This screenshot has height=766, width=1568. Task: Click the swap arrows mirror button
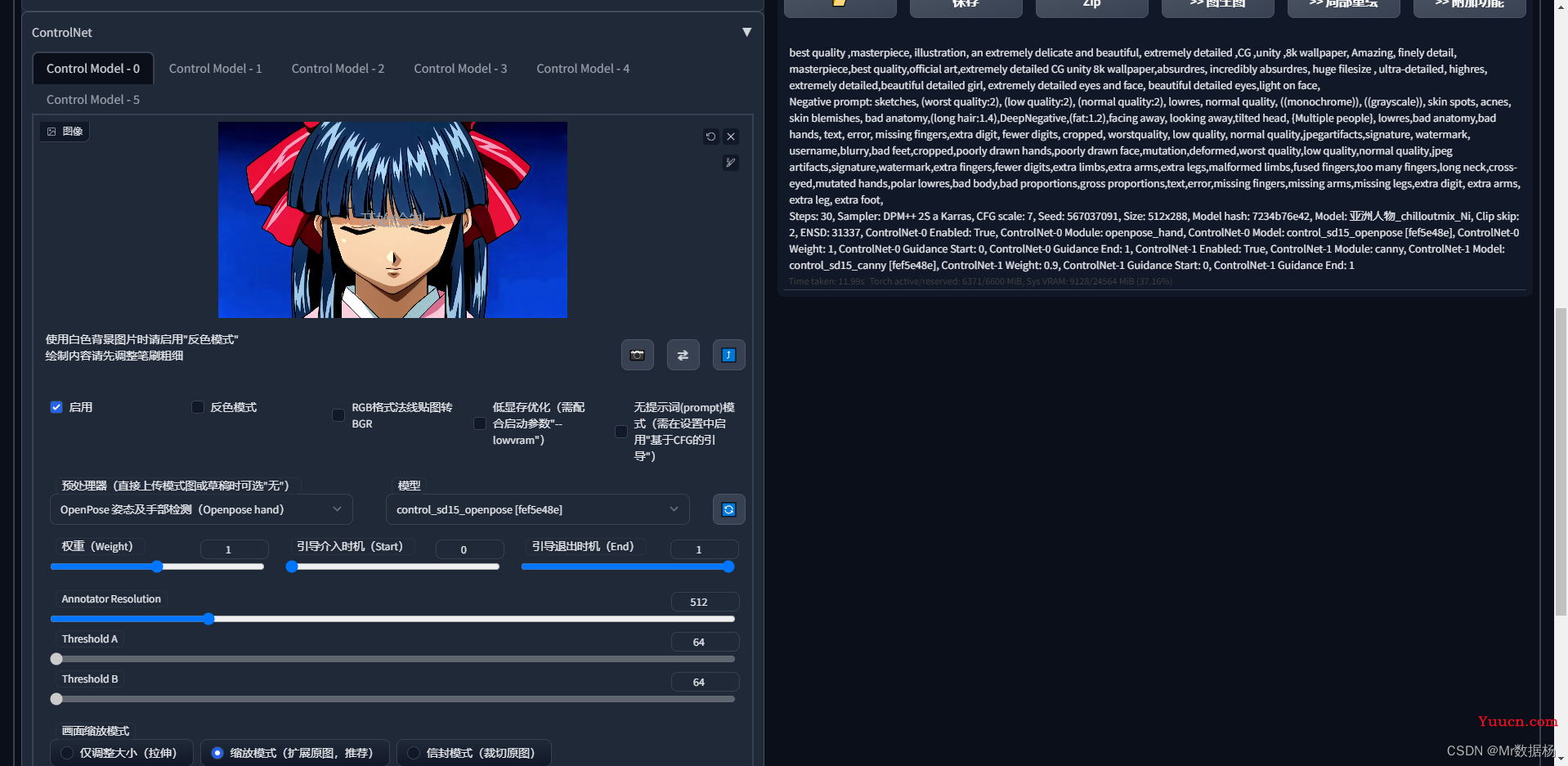[x=683, y=355]
